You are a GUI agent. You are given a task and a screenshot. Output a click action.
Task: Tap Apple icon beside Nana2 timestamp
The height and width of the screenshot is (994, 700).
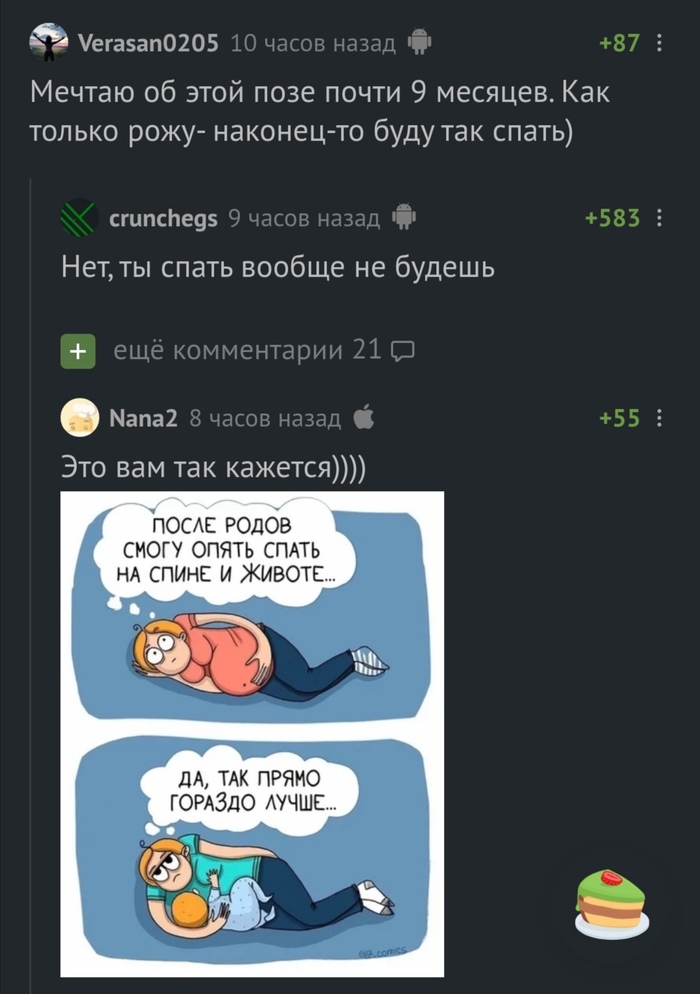point(363,417)
